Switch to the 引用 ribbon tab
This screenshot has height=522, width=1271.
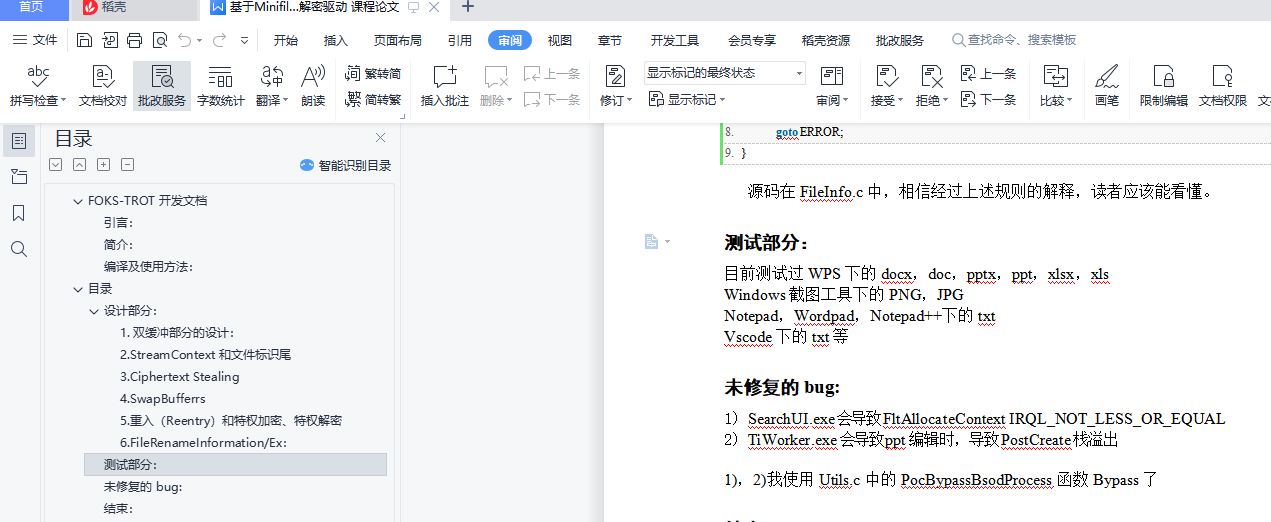[x=460, y=41]
